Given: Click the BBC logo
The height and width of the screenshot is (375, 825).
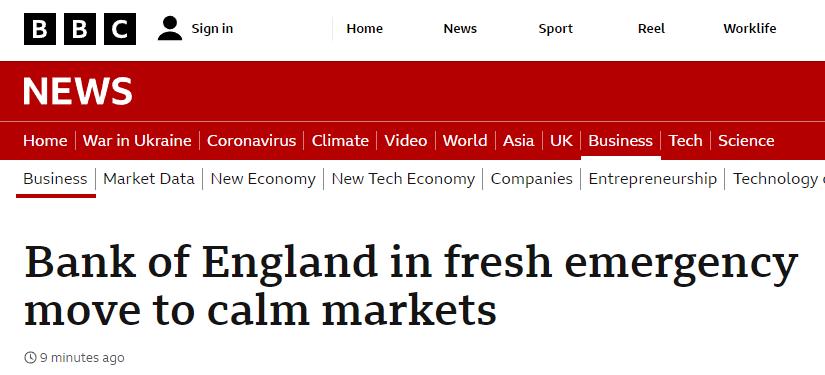Looking at the screenshot, I should click(x=80, y=29).
